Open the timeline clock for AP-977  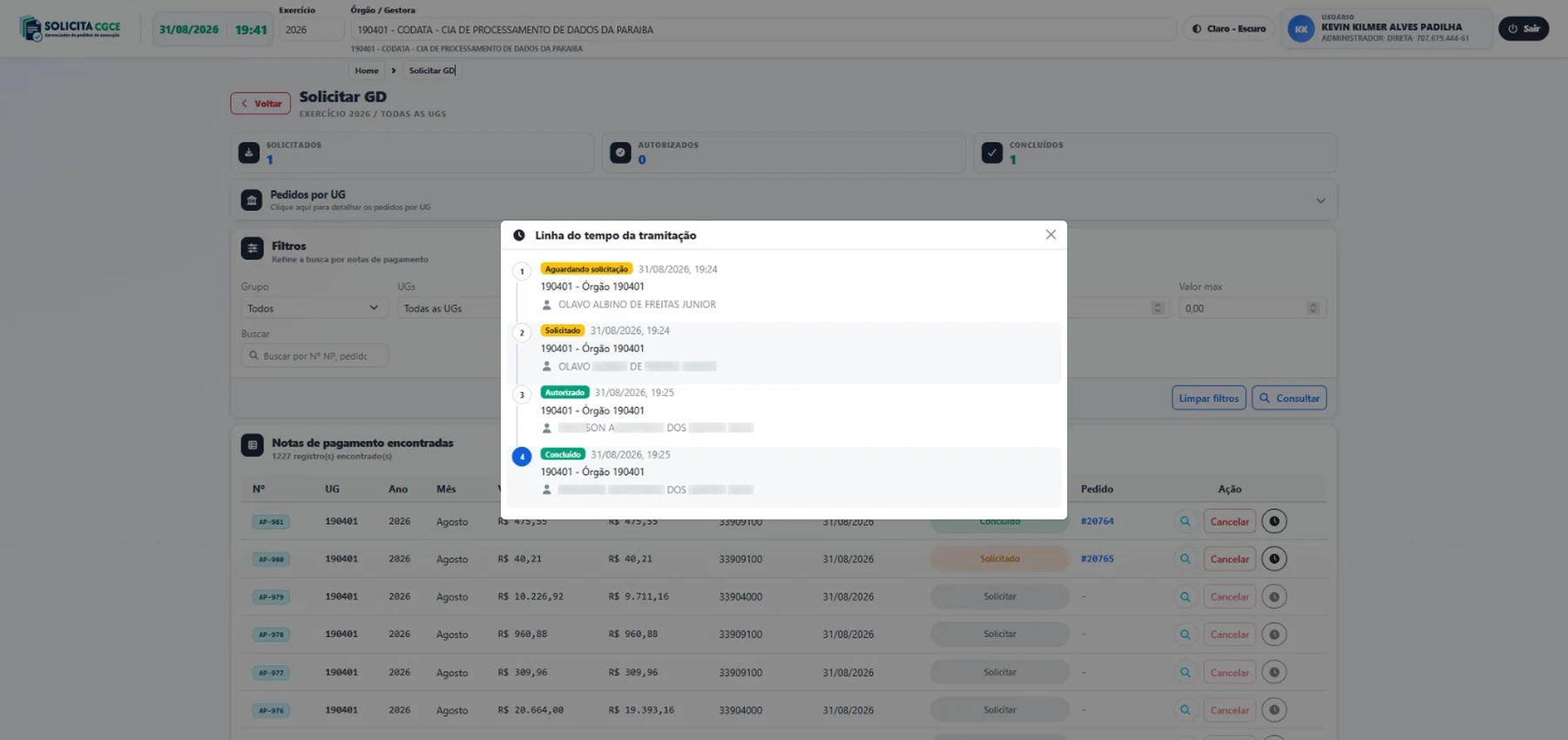(x=1274, y=672)
